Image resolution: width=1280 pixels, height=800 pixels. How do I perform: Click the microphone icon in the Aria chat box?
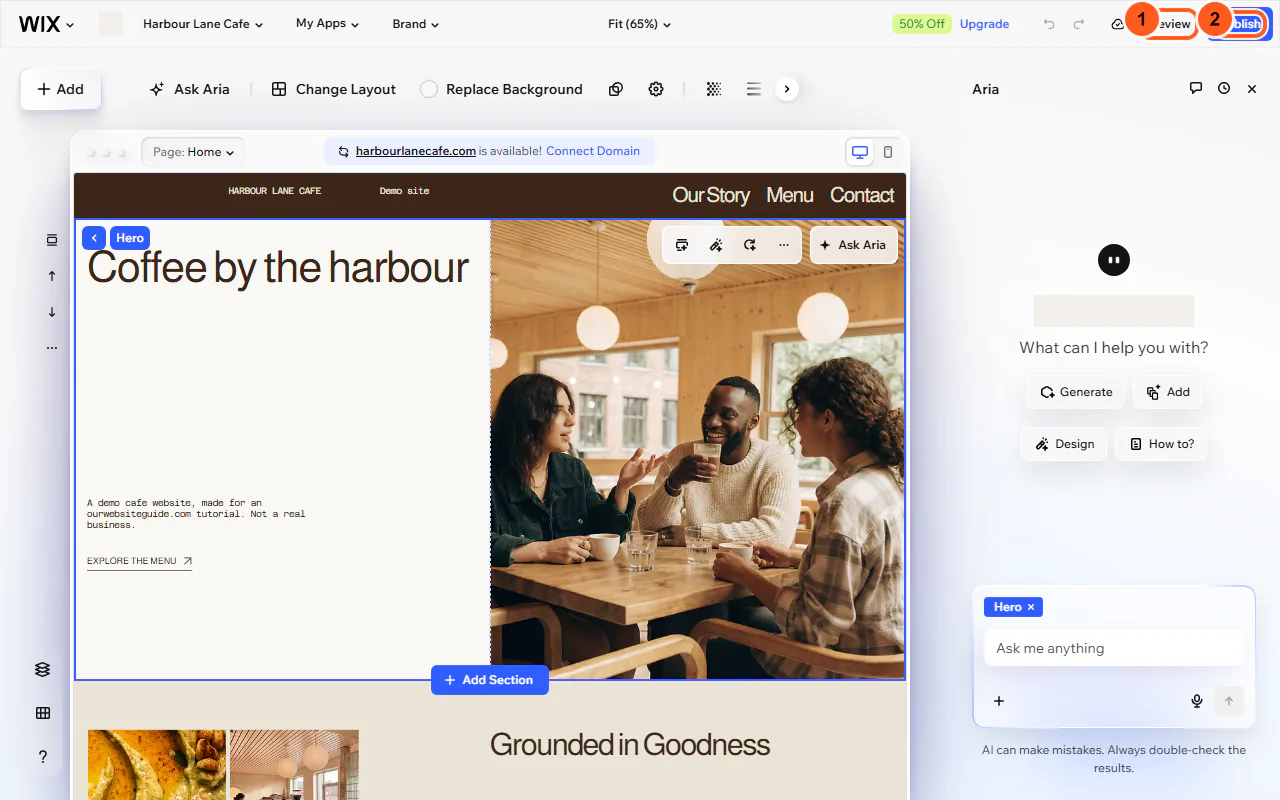point(1197,701)
